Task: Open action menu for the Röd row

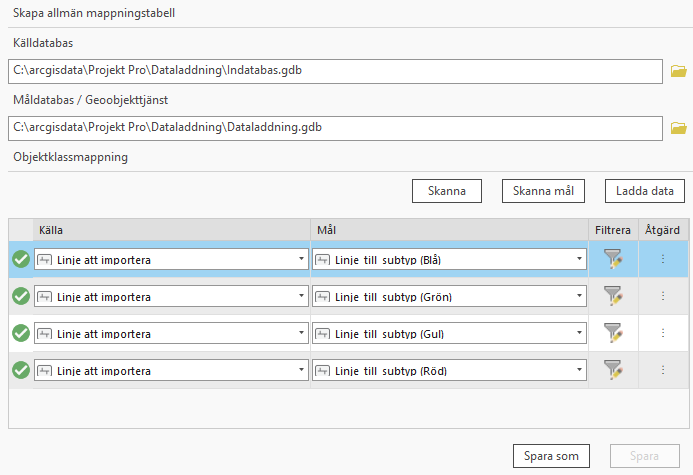Action: point(662,370)
